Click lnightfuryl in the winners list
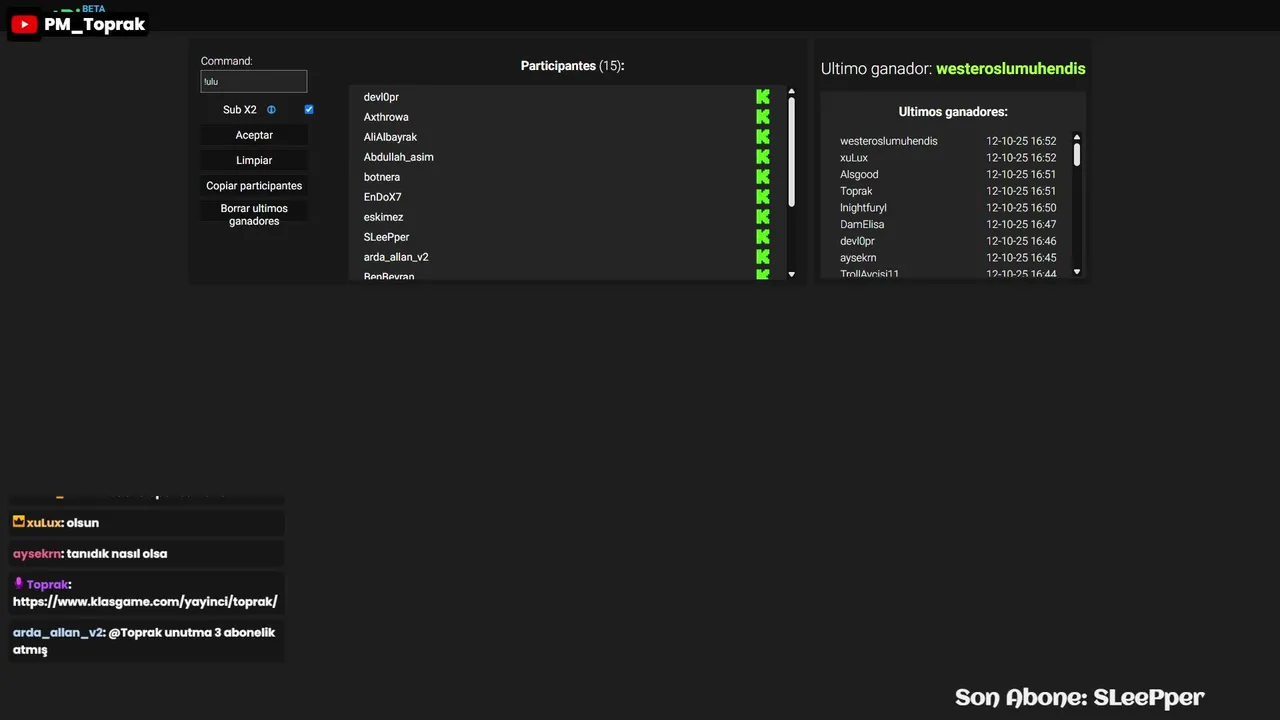1280x720 pixels. tap(863, 208)
